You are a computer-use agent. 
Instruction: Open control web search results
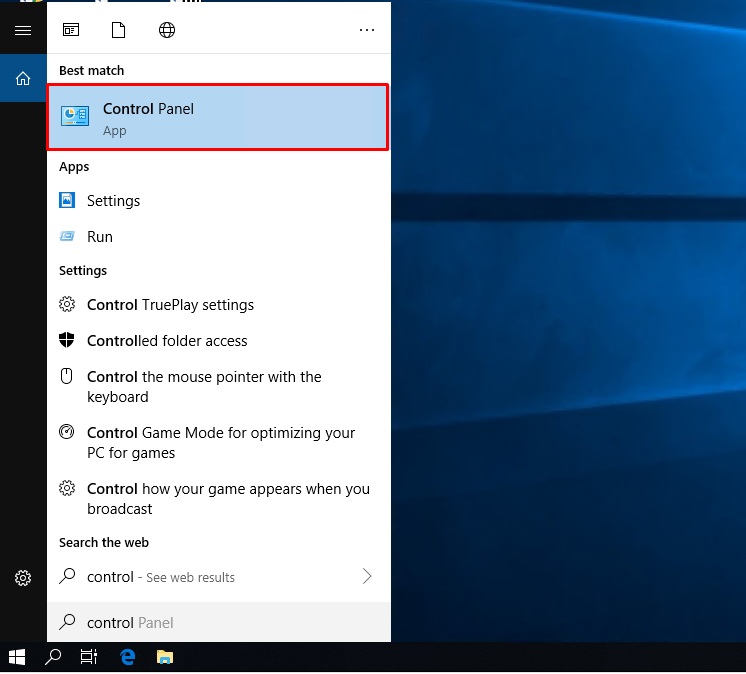(219, 576)
